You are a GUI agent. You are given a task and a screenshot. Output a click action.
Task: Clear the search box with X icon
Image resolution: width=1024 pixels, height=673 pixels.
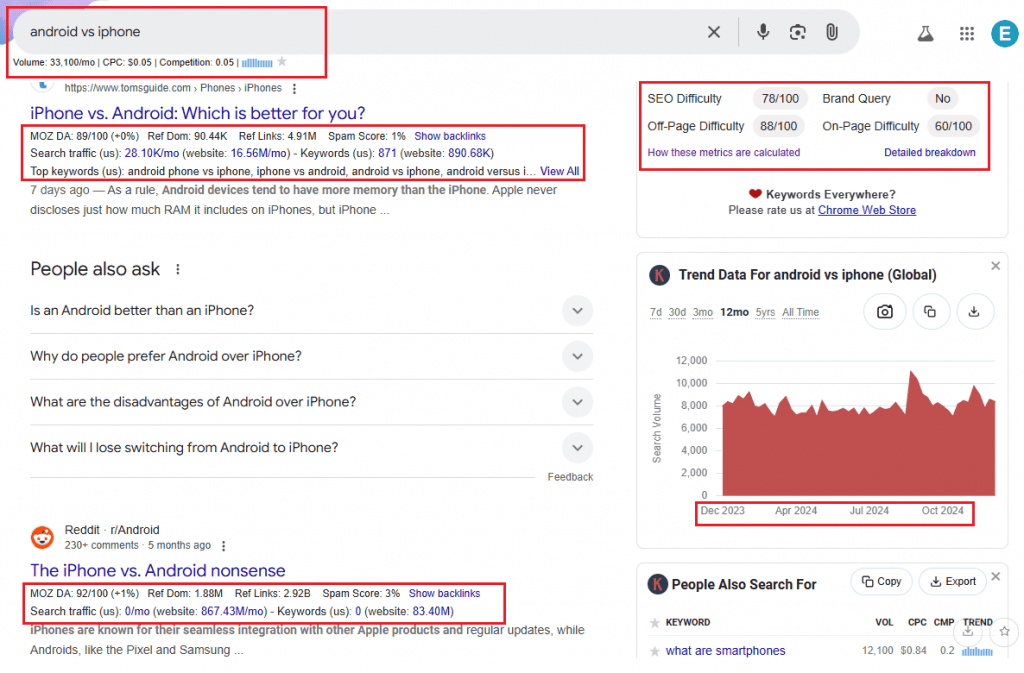(x=714, y=32)
